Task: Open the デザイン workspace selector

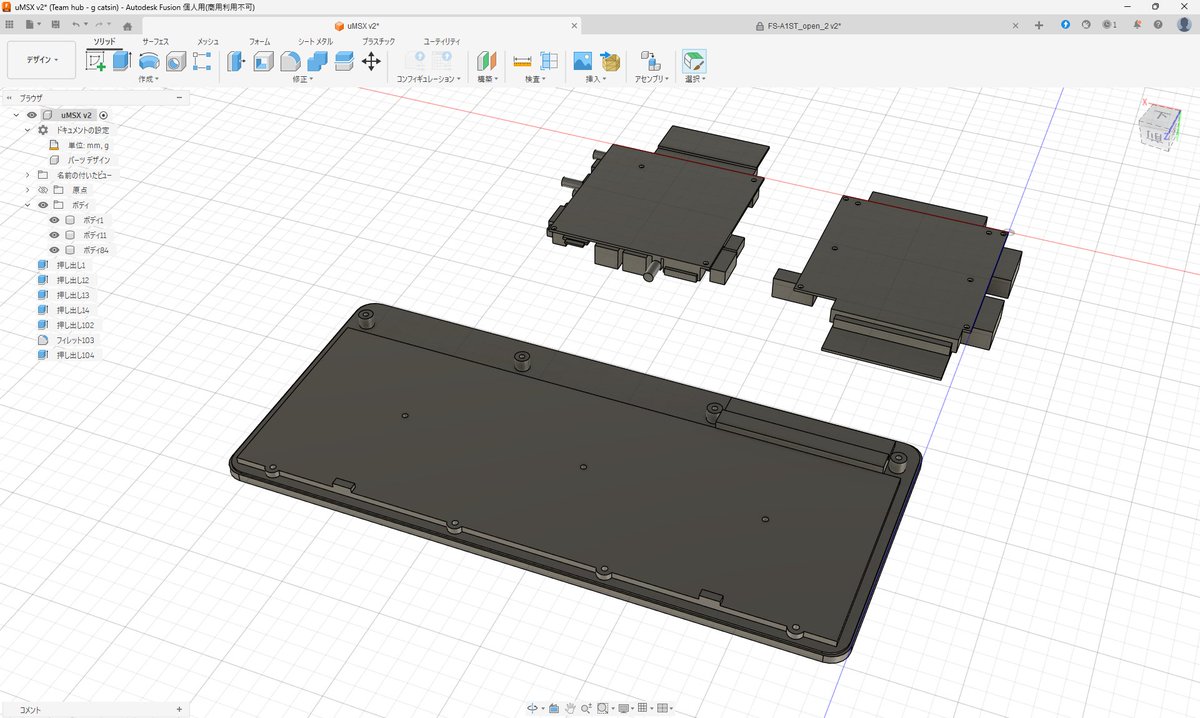Action: point(40,59)
